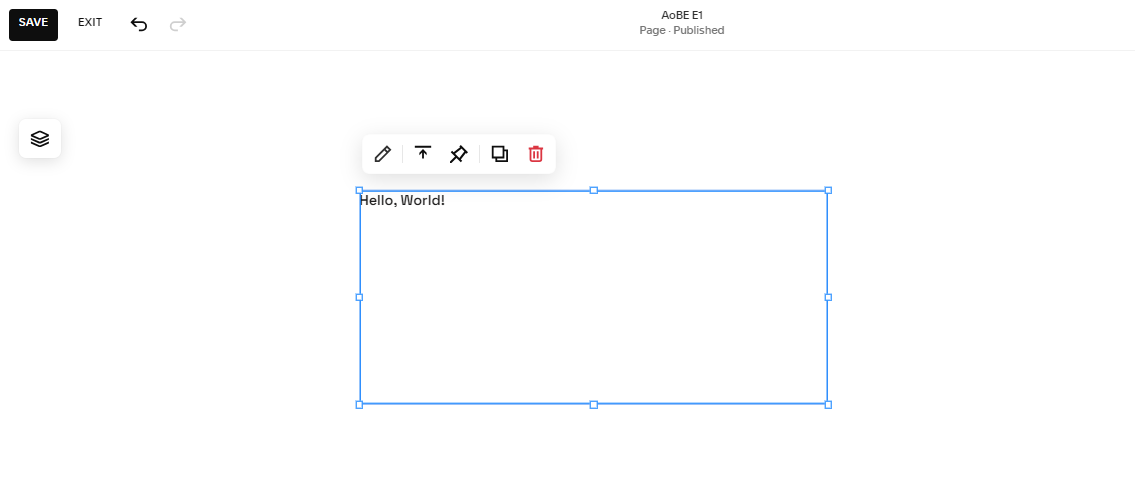Move block to top with the arrow icon
Image resolution: width=1135 pixels, height=489 pixels.
[x=423, y=153]
